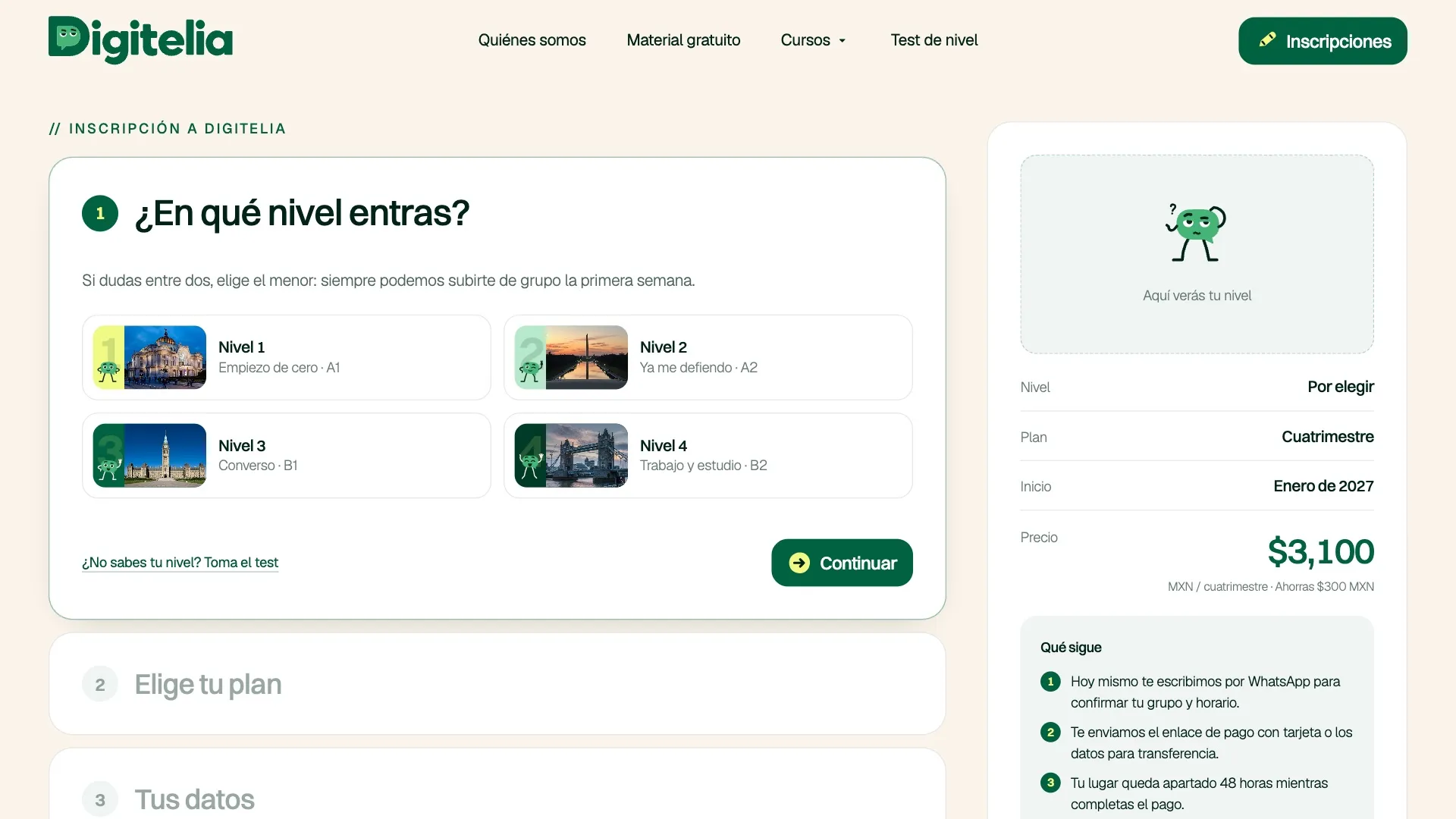
Task: Click the 'Inicio' label in the summary
Action: [1036, 487]
